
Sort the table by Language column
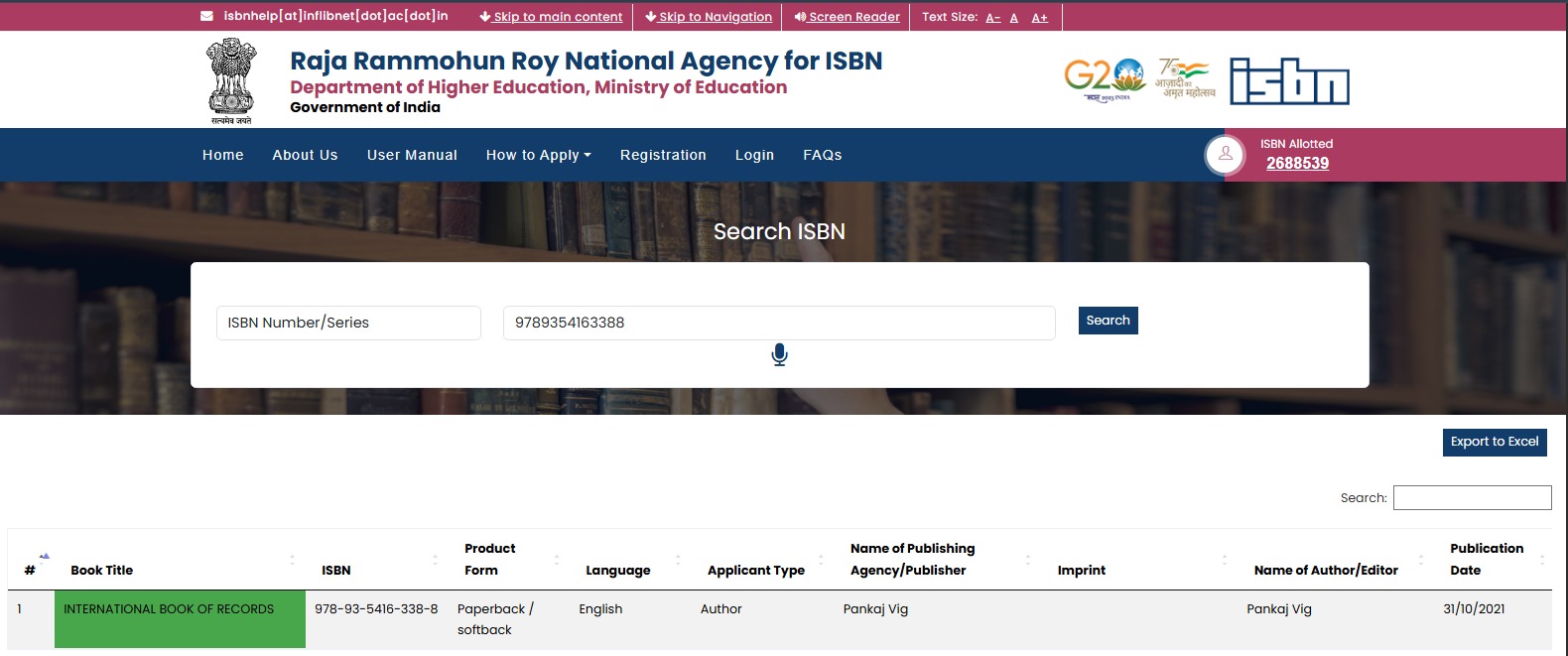pos(617,570)
